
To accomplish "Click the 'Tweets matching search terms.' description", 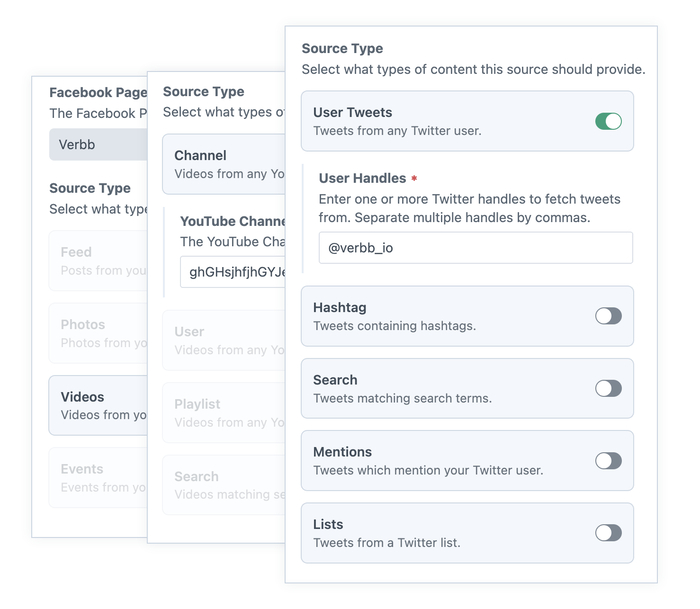I will click(402, 398).
